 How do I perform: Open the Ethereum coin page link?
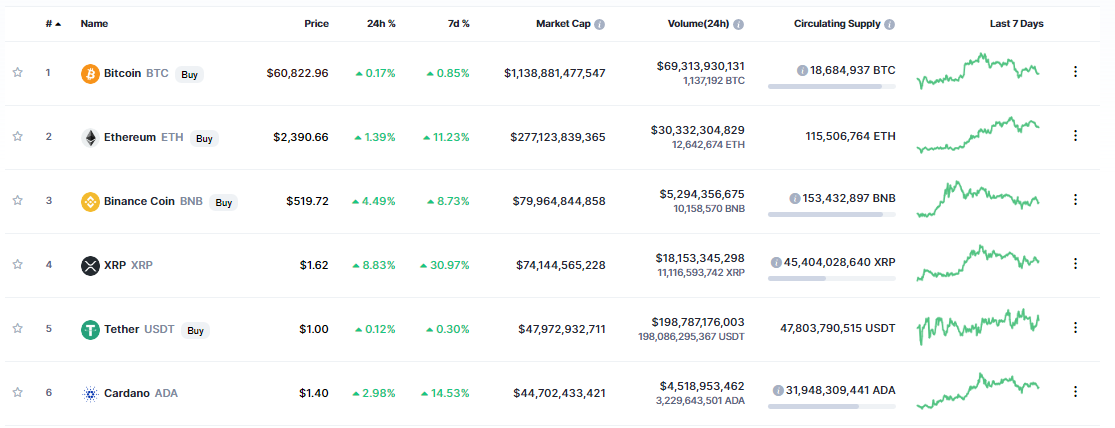pos(129,137)
